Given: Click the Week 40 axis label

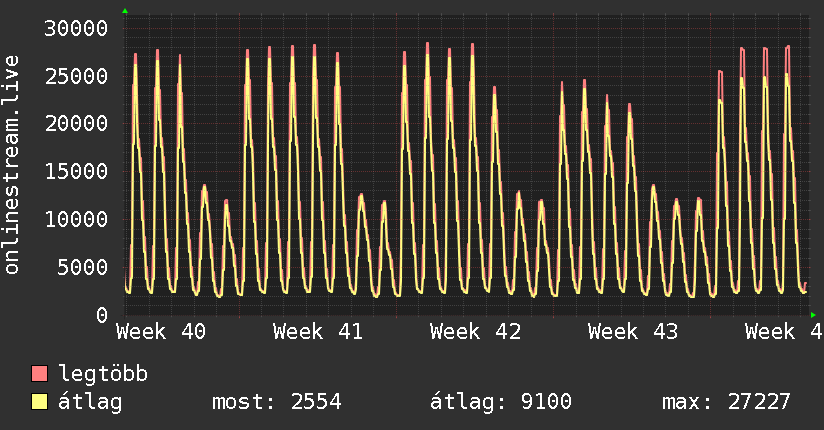Looking at the screenshot, I should point(161,332).
